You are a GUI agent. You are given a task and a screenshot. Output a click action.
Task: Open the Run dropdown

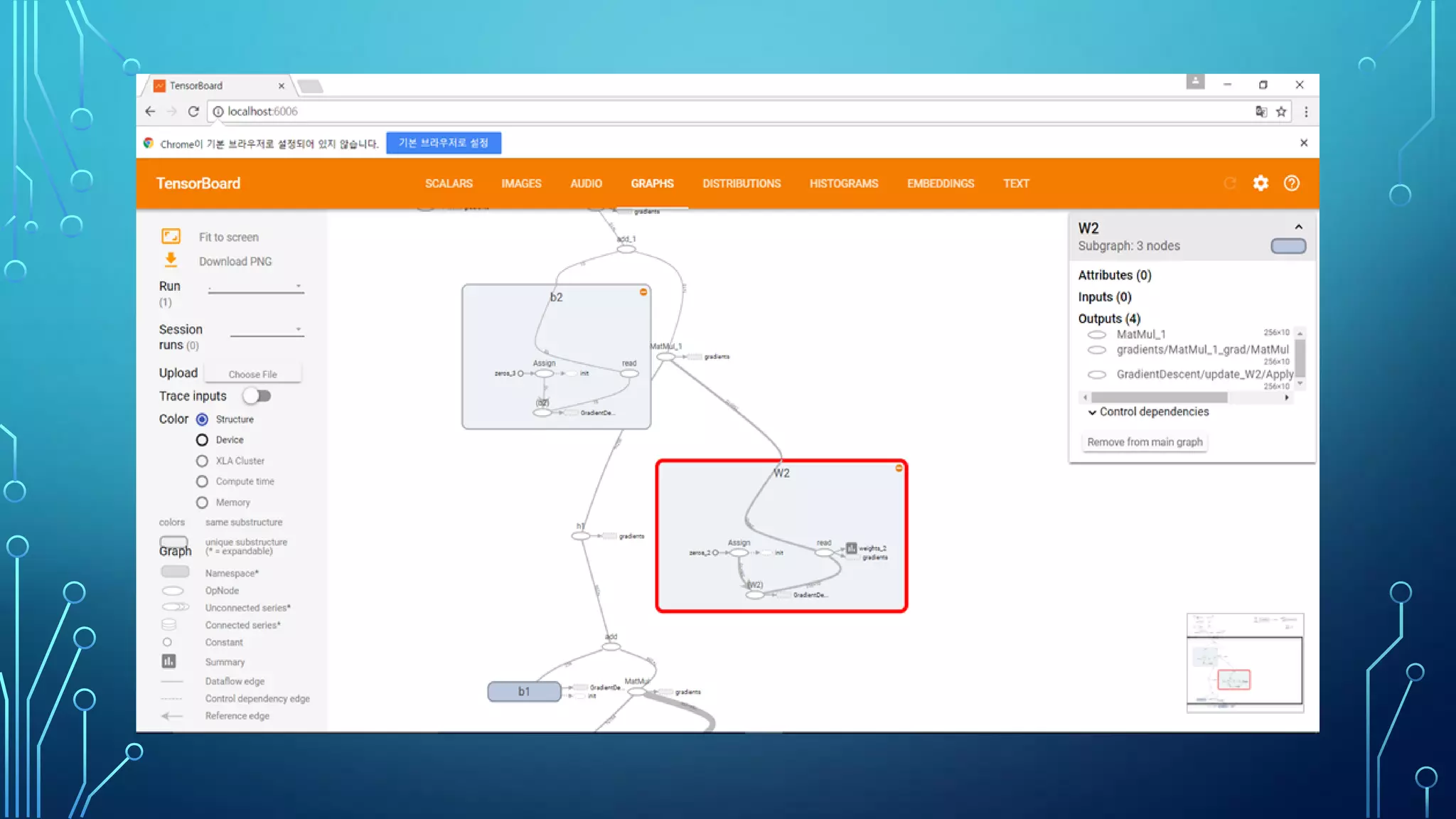pos(256,287)
